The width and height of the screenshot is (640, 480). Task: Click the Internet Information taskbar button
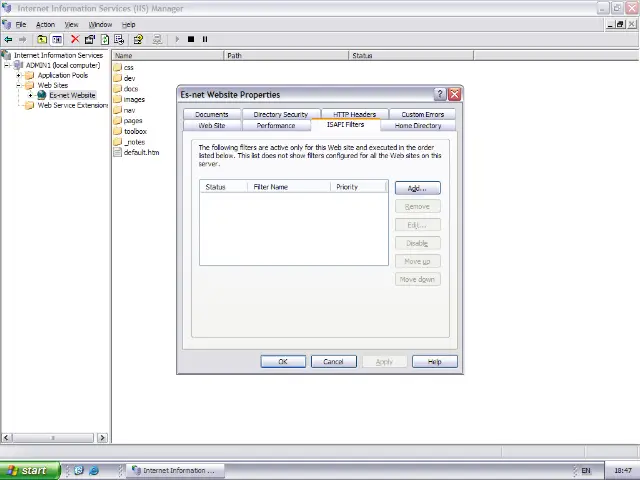coord(174,471)
